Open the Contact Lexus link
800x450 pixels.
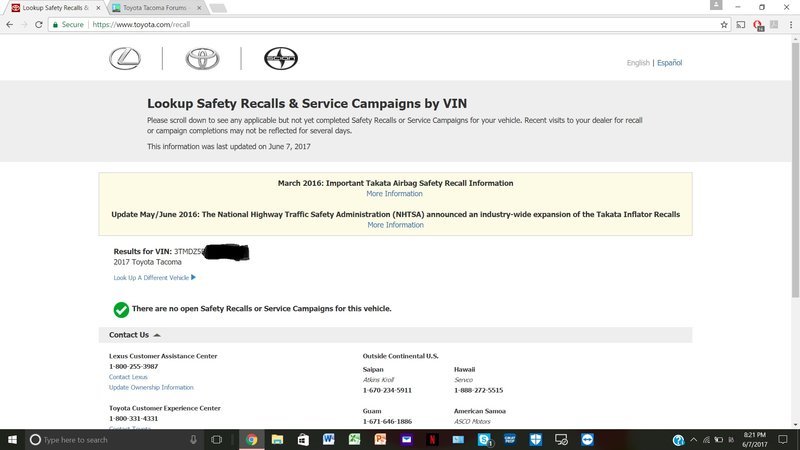(128, 377)
